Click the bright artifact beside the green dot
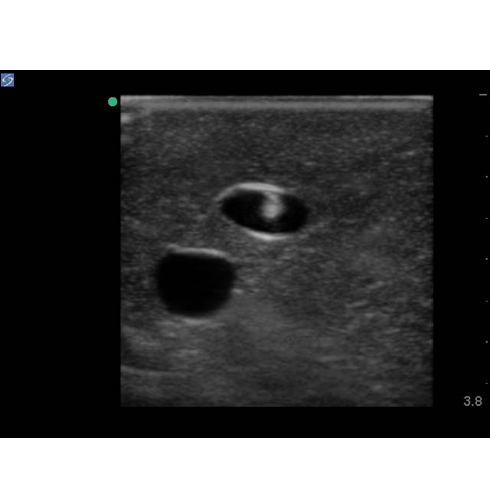The width and height of the screenshot is (490, 490). [127, 118]
